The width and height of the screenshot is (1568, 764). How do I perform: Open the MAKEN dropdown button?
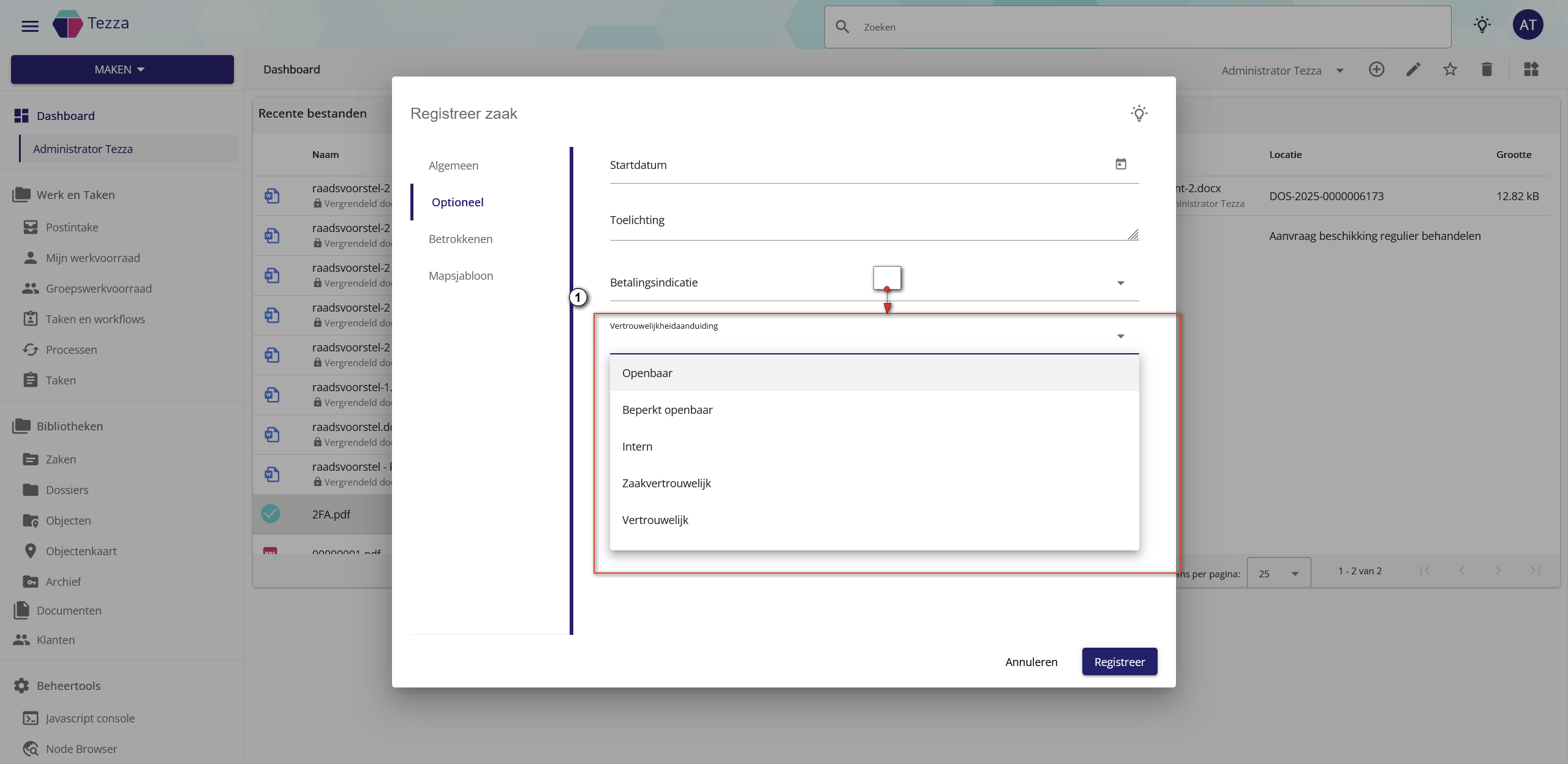121,69
